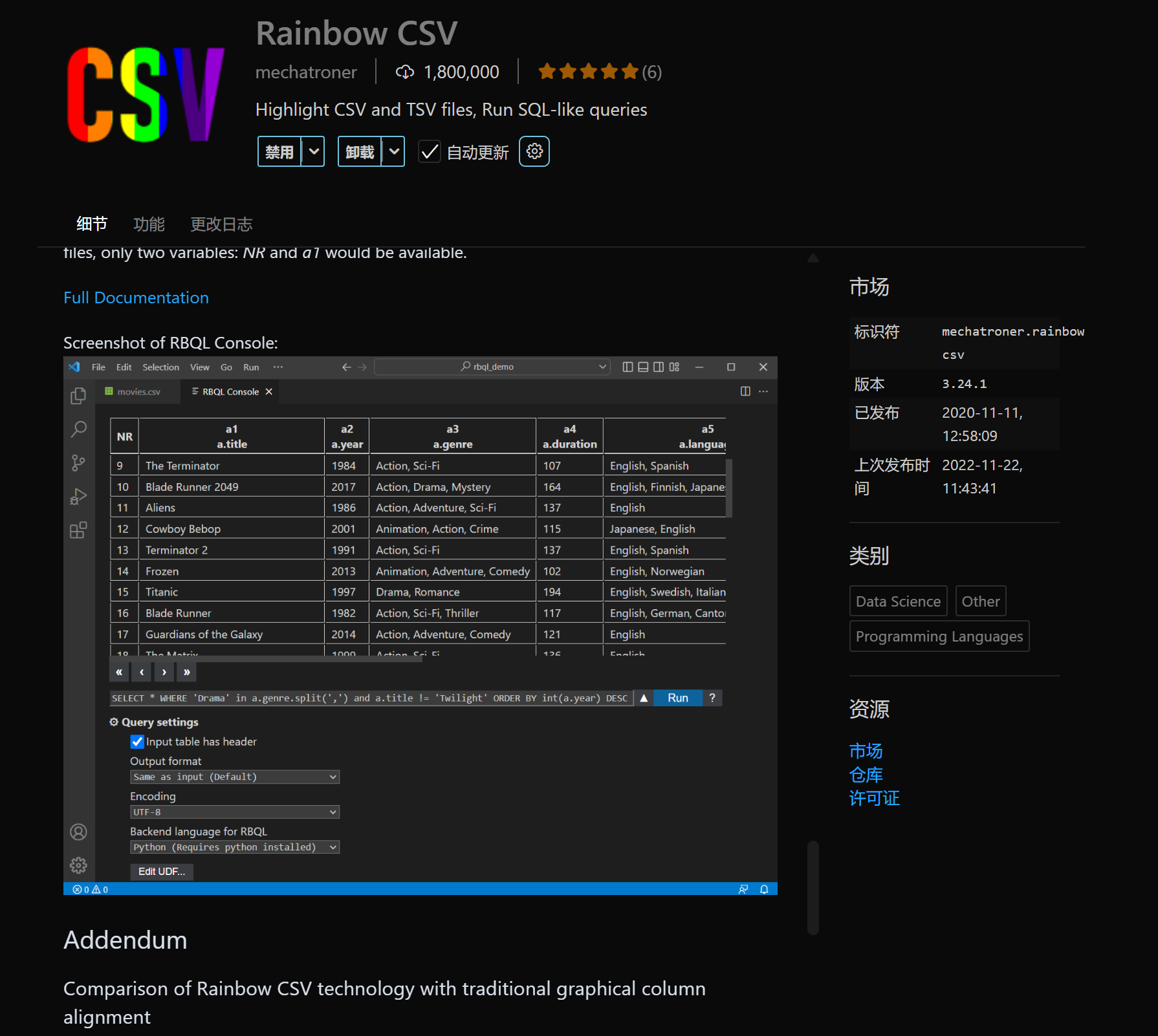1158x1036 pixels.
Task: Click the RBQL SELECT query input field
Action: pos(371,698)
